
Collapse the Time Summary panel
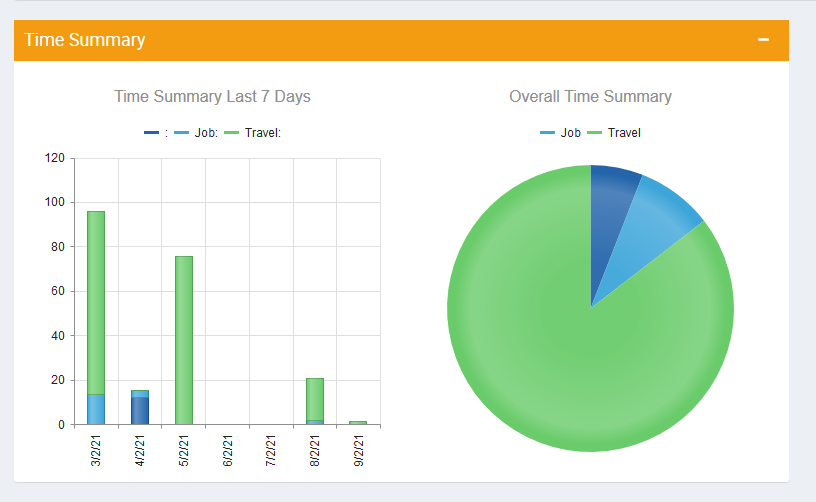(x=764, y=40)
